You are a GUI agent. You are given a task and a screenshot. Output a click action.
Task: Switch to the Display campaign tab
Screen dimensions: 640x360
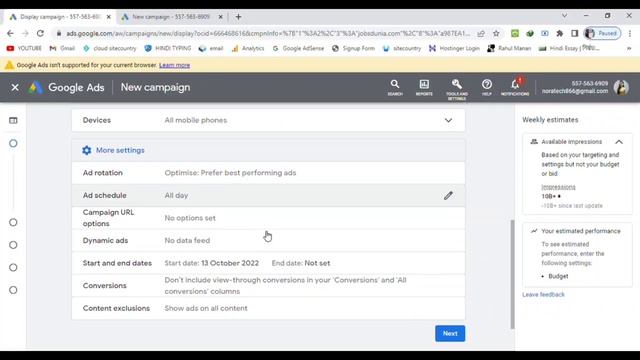[x=60, y=17]
